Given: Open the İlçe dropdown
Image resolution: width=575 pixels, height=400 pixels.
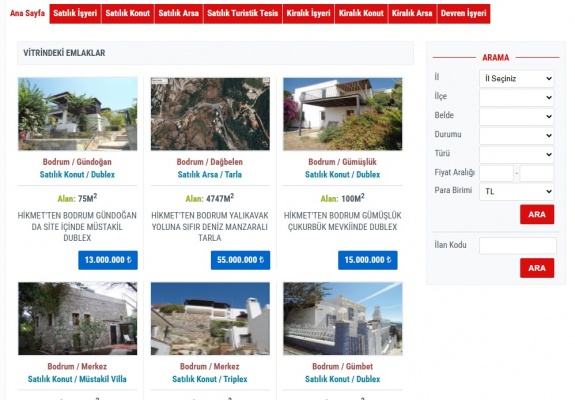Looking at the screenshot, I should 516,98.
